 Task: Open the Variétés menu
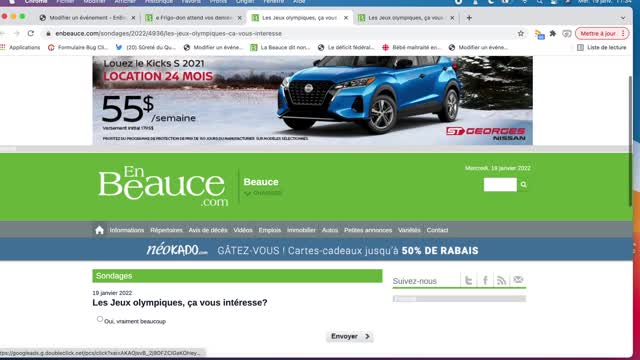click(x=409, y=230)
